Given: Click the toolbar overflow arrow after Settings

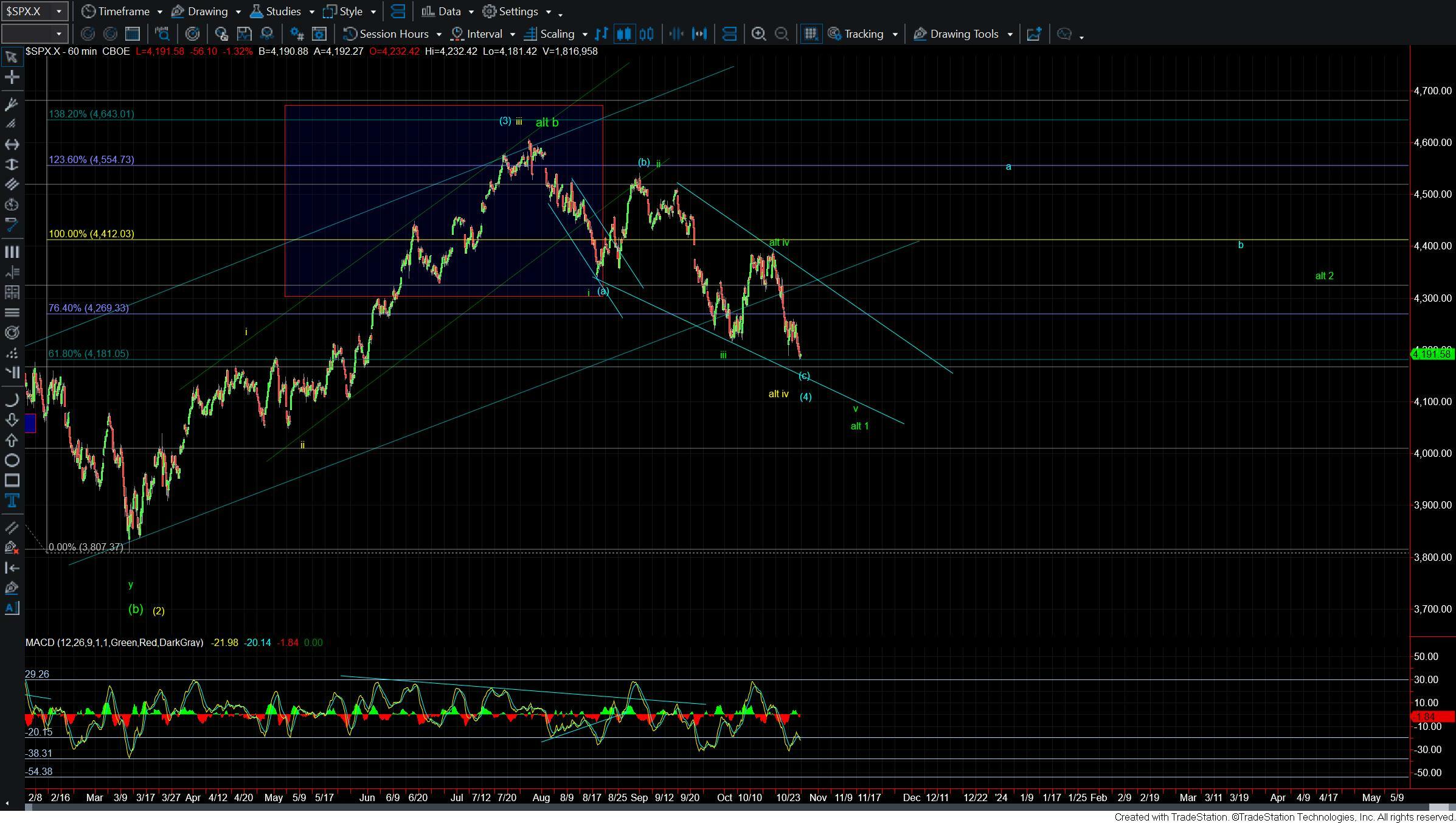Looking at the screenshot, I should click(560, 14).
